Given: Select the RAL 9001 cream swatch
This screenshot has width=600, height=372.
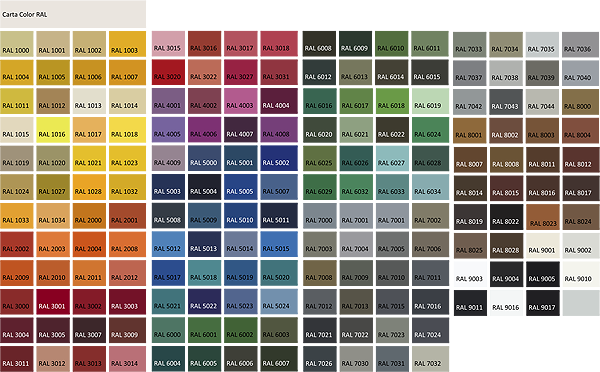Looking at the screenshot, I should pyautogui.click(x=542, y=246).
